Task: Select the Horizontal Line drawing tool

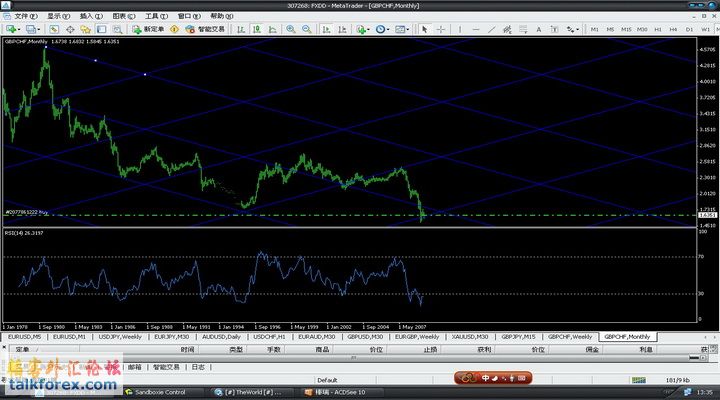Action: 476,29
